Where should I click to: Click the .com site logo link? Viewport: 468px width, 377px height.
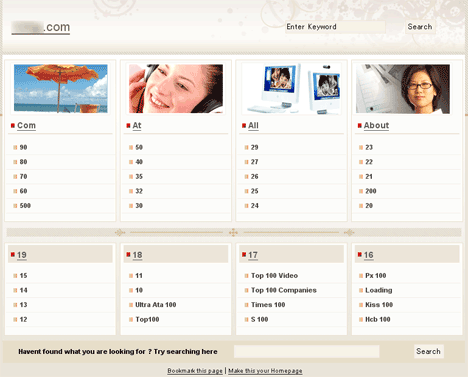41,27
